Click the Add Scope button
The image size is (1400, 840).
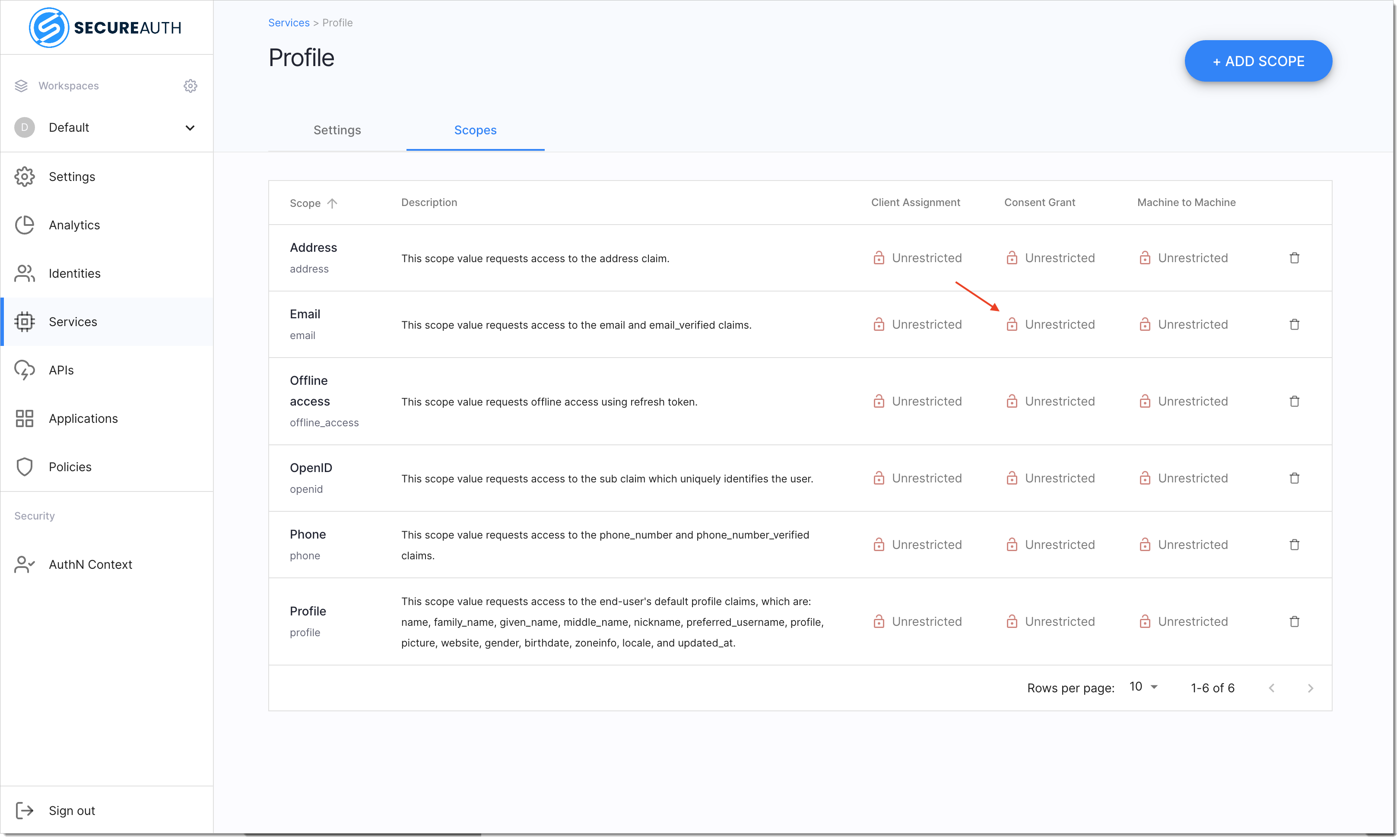pos(1257,61)
